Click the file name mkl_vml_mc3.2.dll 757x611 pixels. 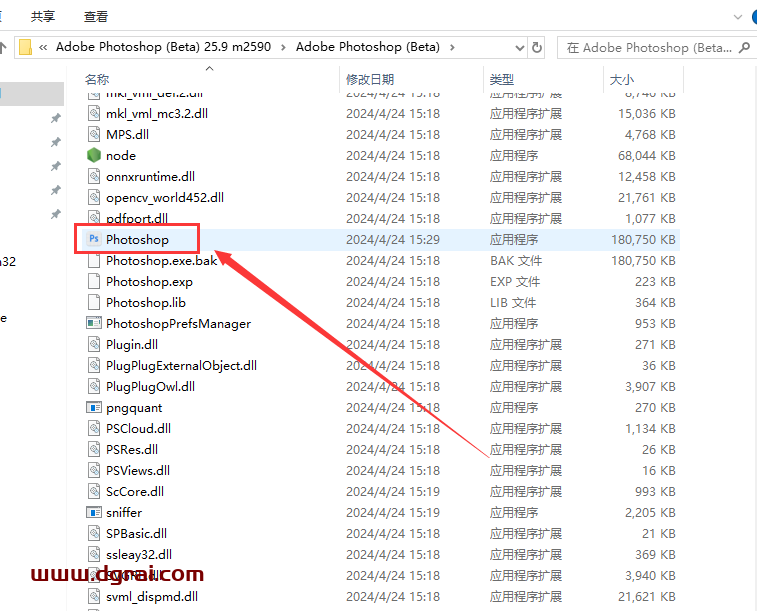pos(157,113)
